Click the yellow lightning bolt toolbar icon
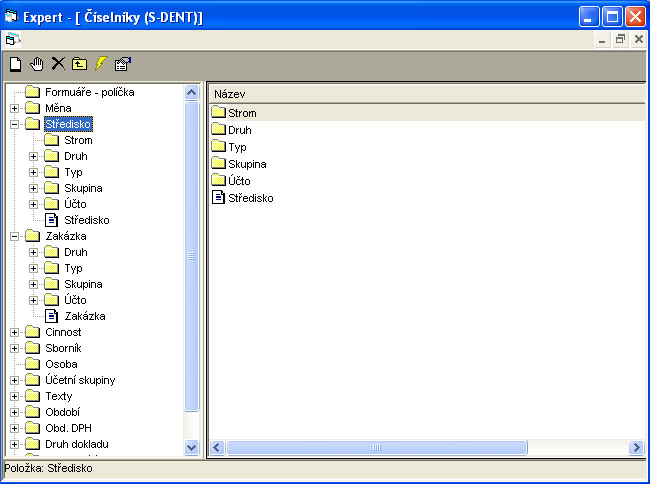 [x=100, y=64]
